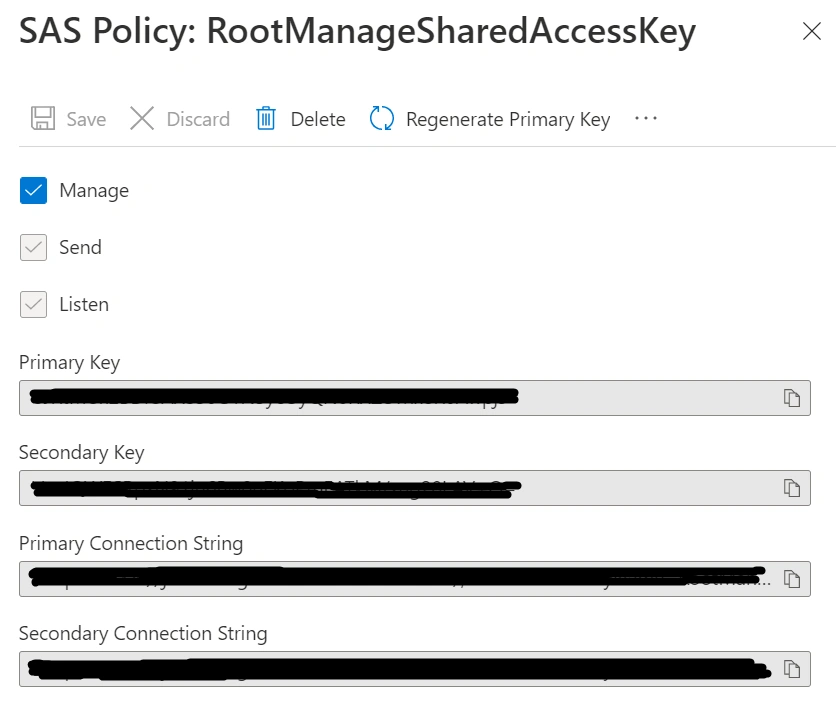
Task: Copy the Secondary Connection String
Action: [792, 669]
